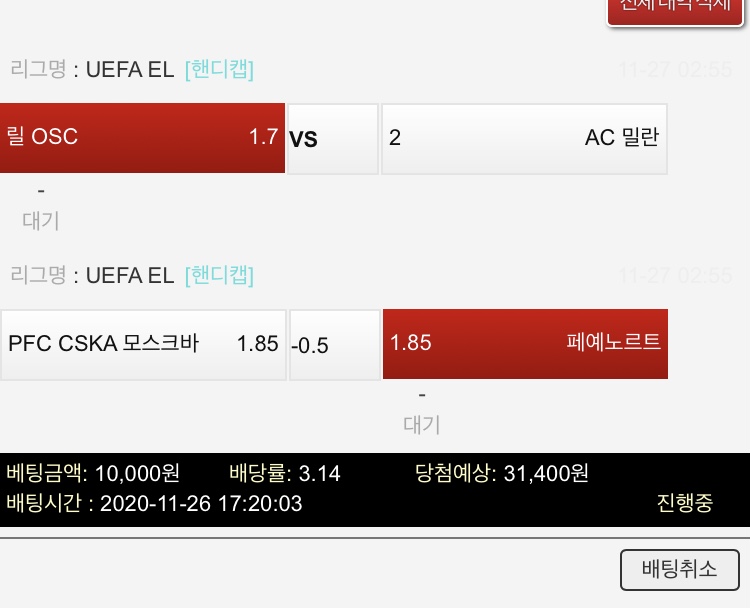
Task: Click the 당첨예상 31,400원 amount
Action: click(501, 473)
